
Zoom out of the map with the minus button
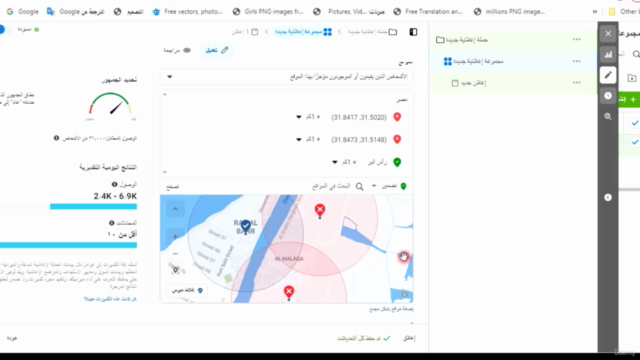[175, 253]
